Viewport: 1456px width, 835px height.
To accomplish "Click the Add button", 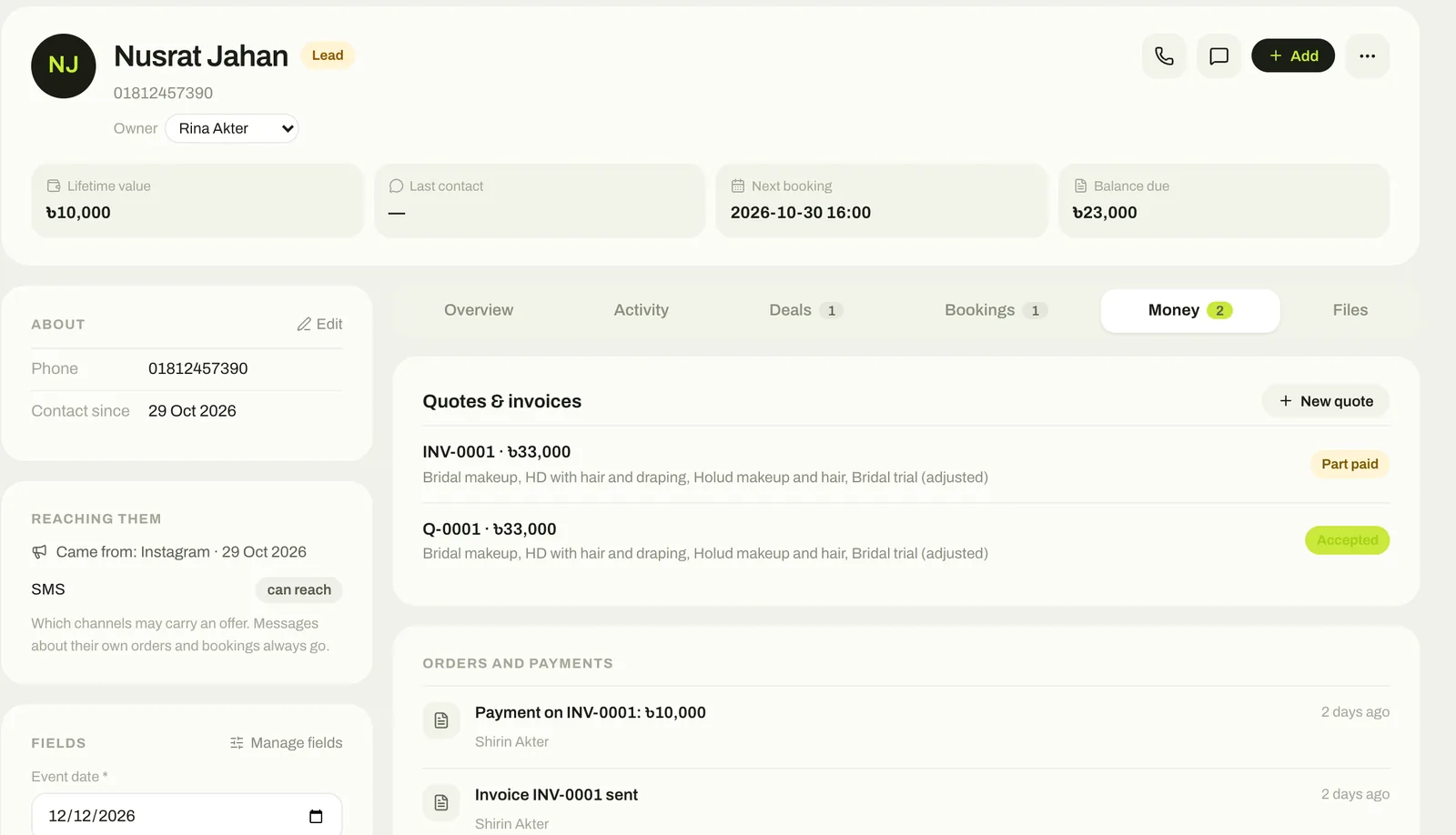I will click(x=1293, y=55).
